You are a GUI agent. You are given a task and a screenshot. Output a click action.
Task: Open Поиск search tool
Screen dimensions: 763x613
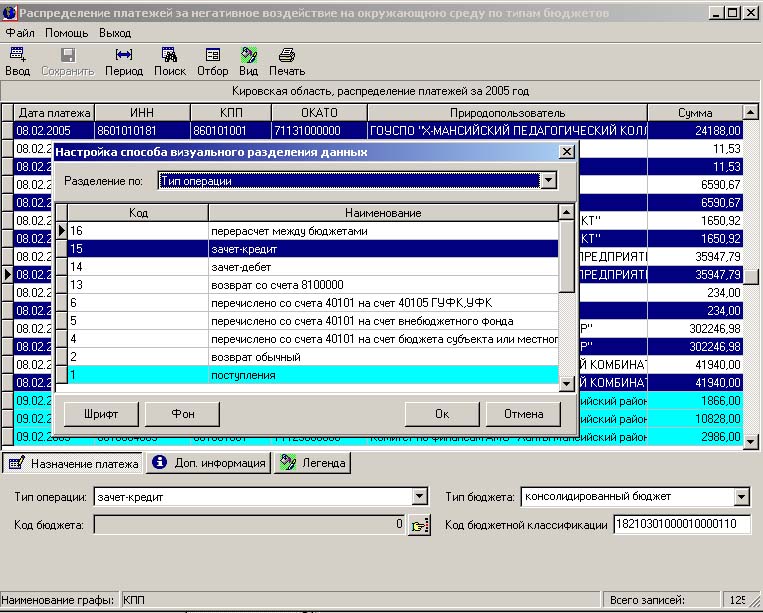(x=170, y=61)
